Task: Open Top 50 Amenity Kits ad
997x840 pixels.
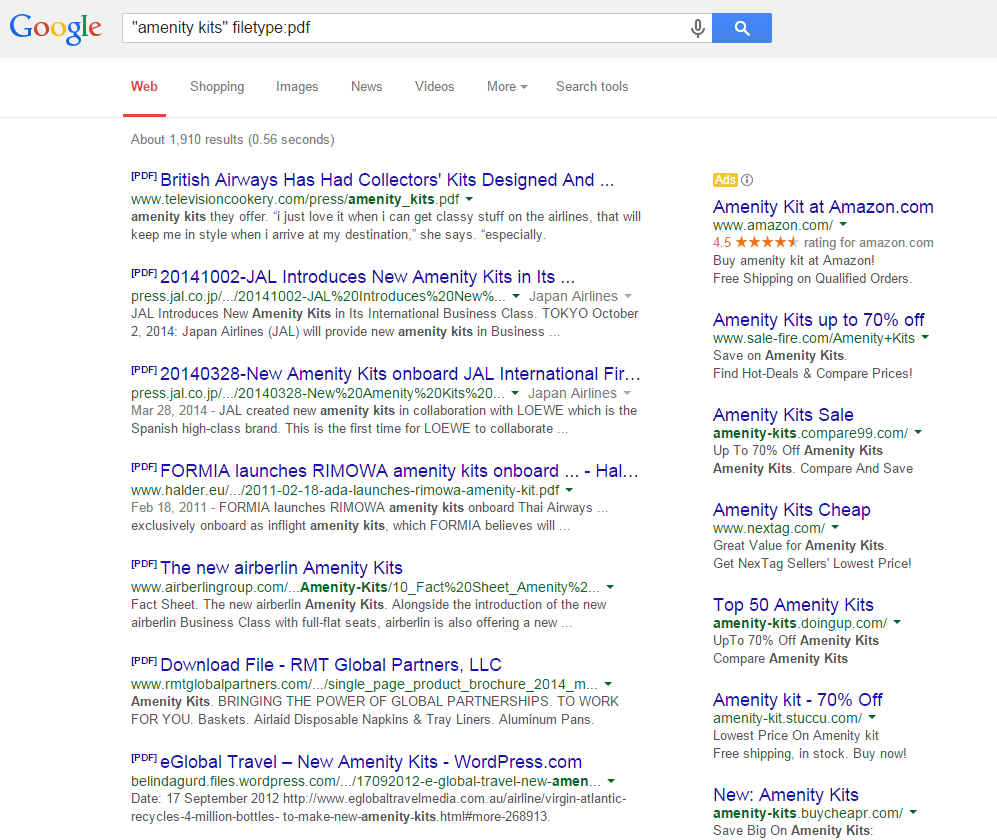Action: [x=793, y=605]
